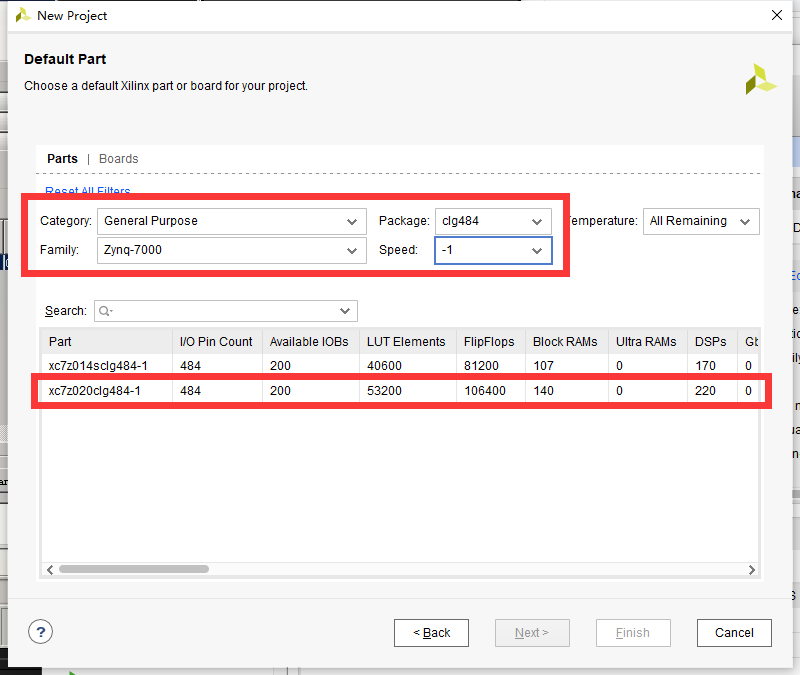Sort by DSPs column header
Viewport: 800px width, 675px height.
pos(712,341)
